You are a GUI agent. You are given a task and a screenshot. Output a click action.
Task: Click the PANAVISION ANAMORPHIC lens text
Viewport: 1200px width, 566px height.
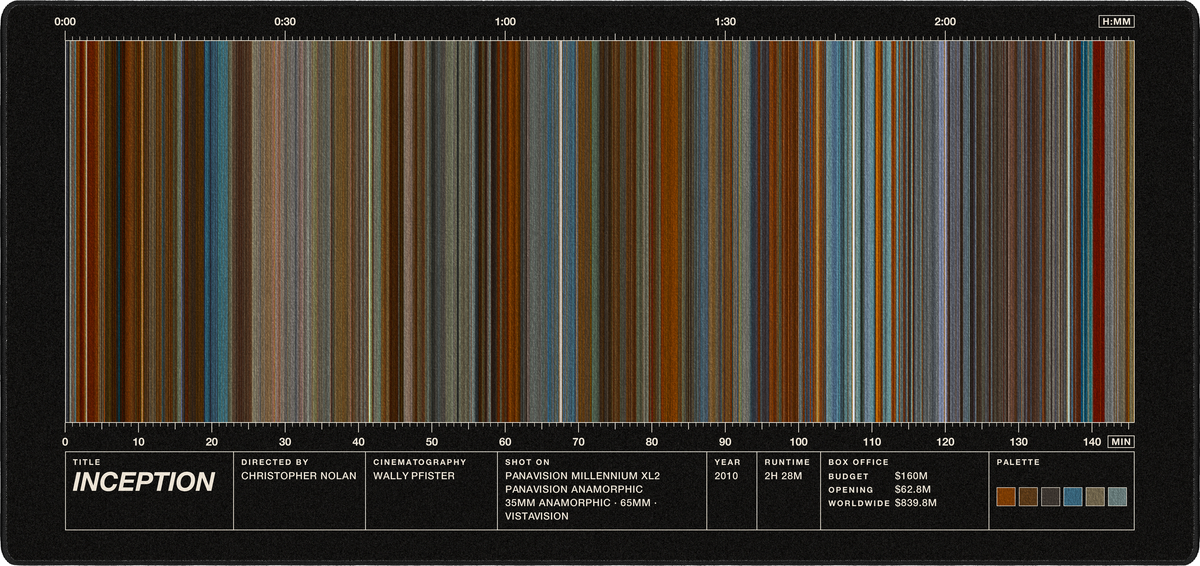point(575,489)
